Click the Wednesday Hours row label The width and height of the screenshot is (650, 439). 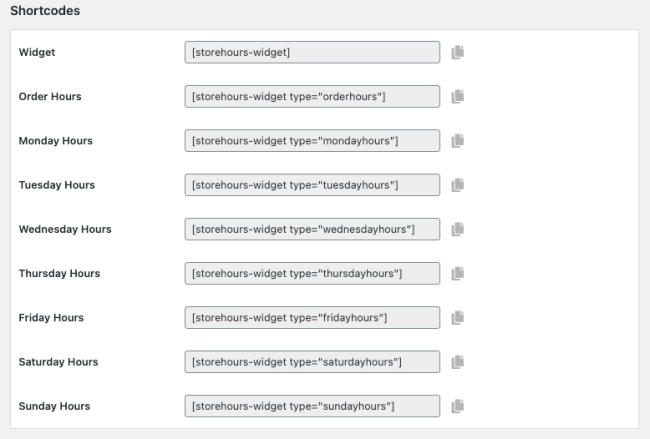click(x=65, y=229)
